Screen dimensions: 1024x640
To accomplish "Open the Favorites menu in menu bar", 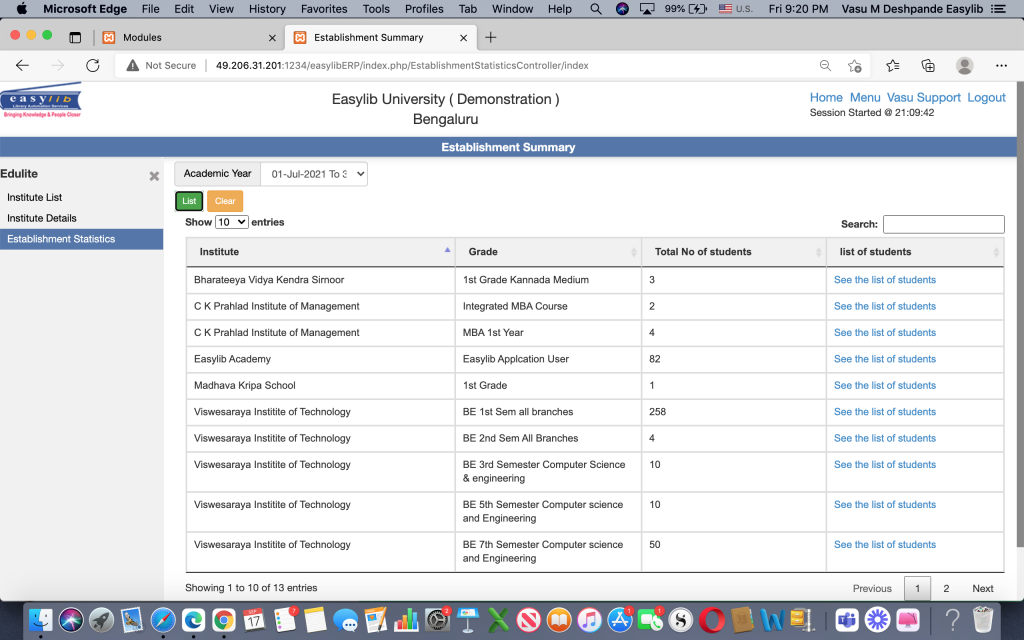I will pyautogui.click(x=324, y=9).
